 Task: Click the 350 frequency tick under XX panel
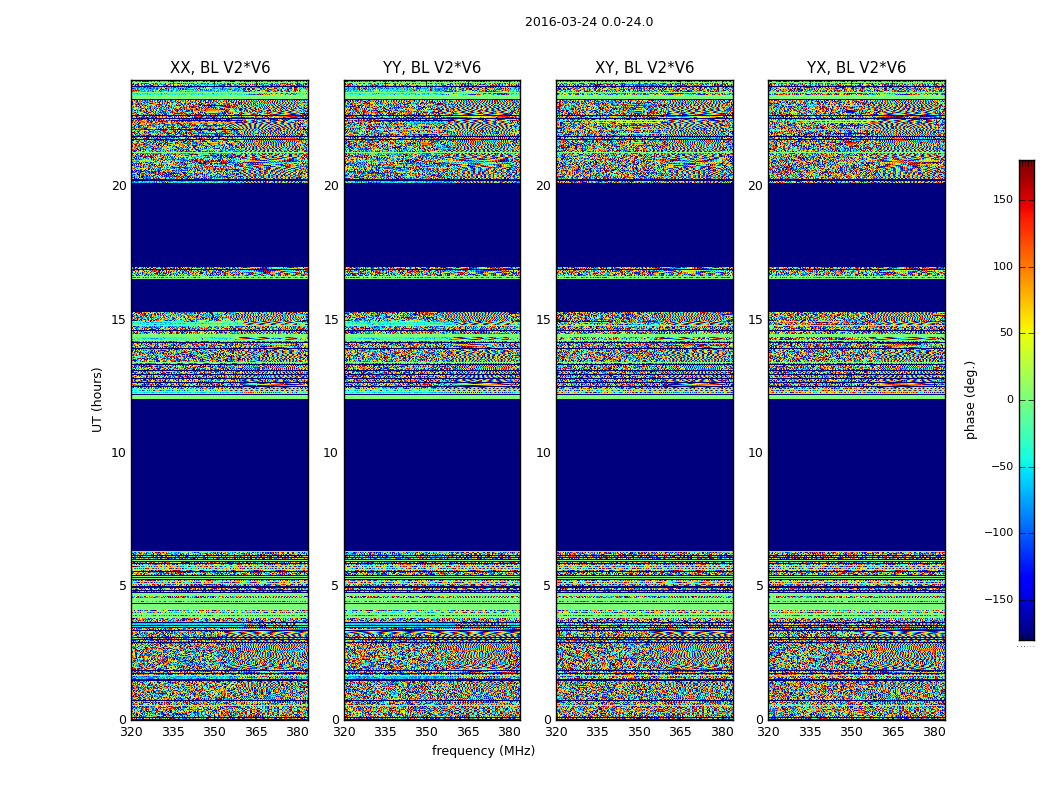(214, 732)
